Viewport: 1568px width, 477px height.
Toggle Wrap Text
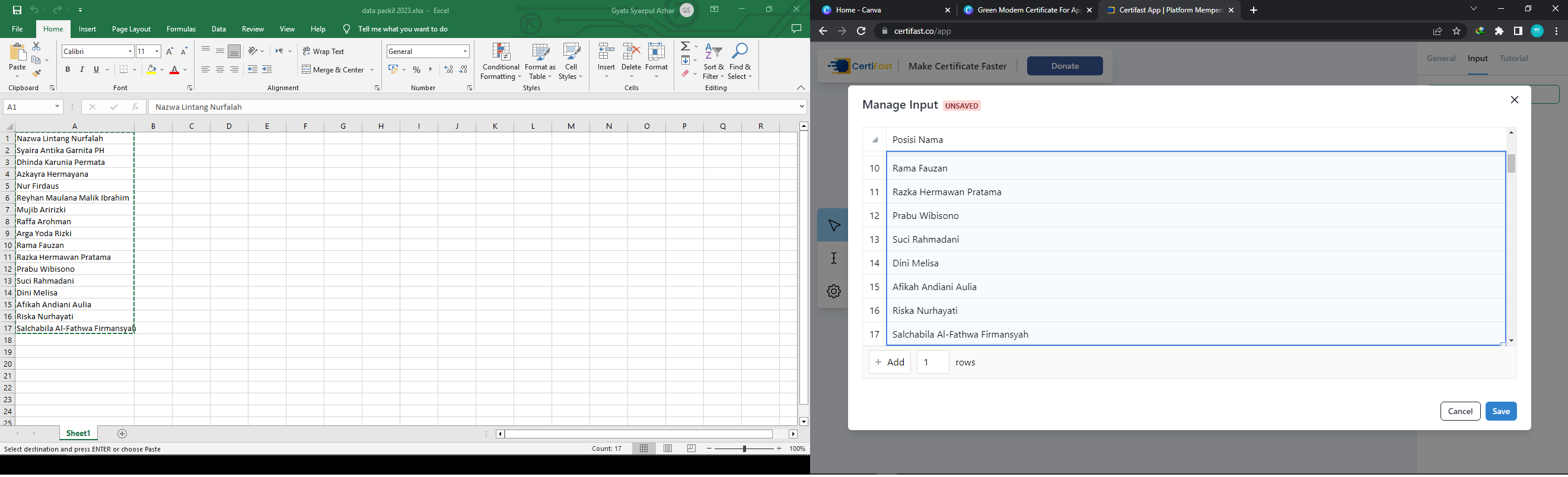click(x=324, y=52)
